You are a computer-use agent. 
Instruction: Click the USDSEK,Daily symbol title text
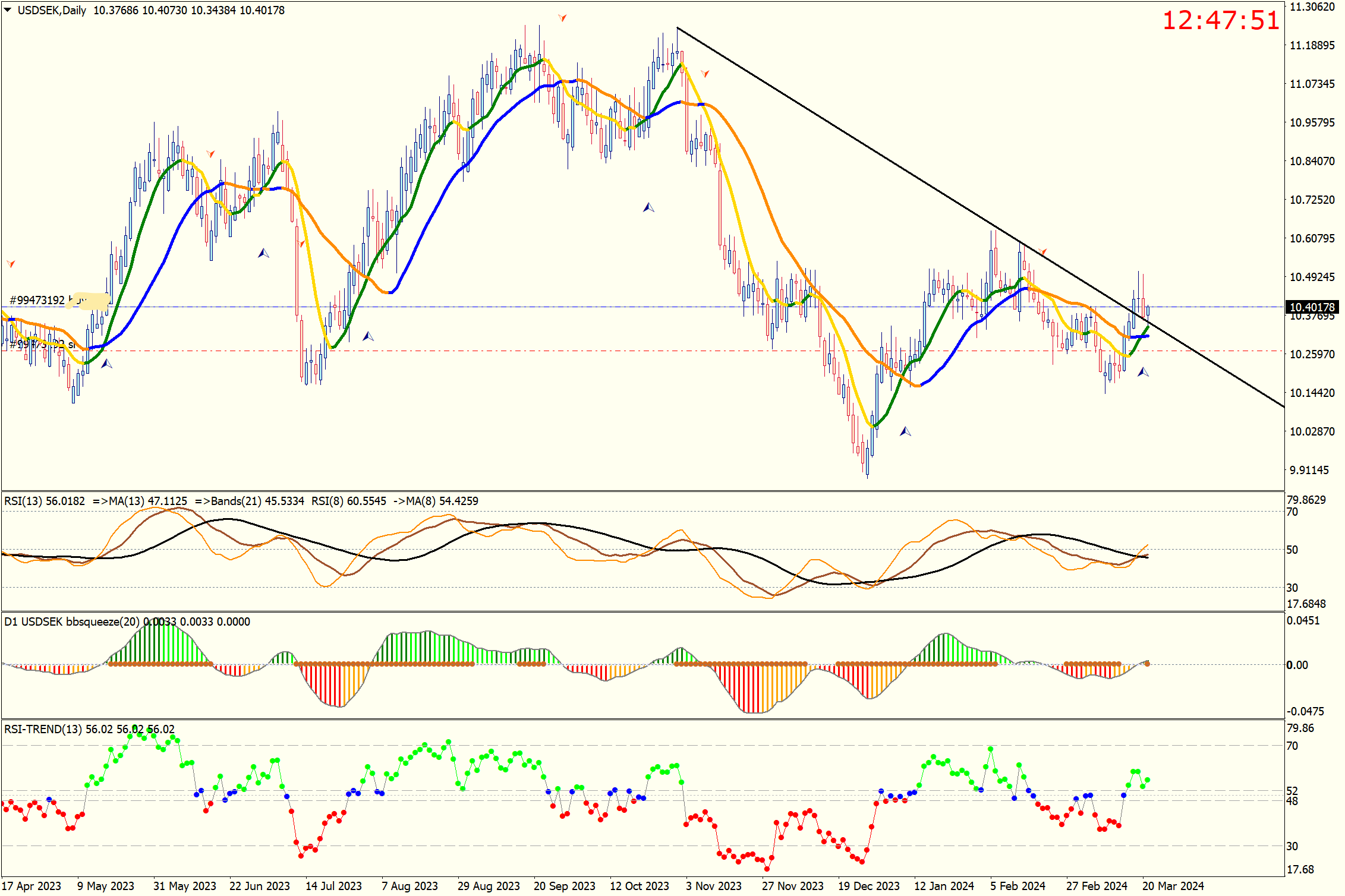(x=52, y=10)
